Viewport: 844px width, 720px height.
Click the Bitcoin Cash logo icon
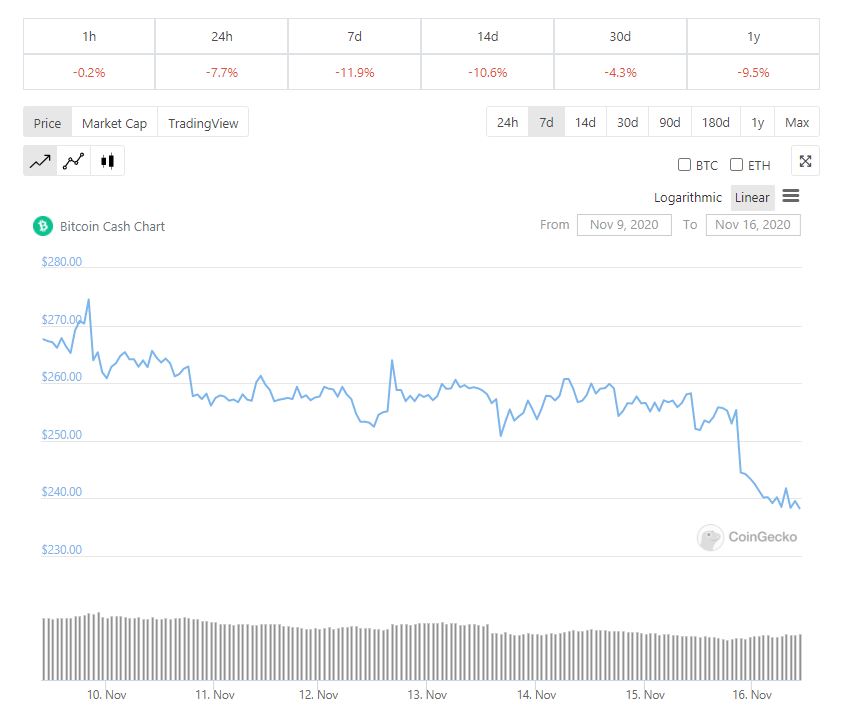coord(43,226)
